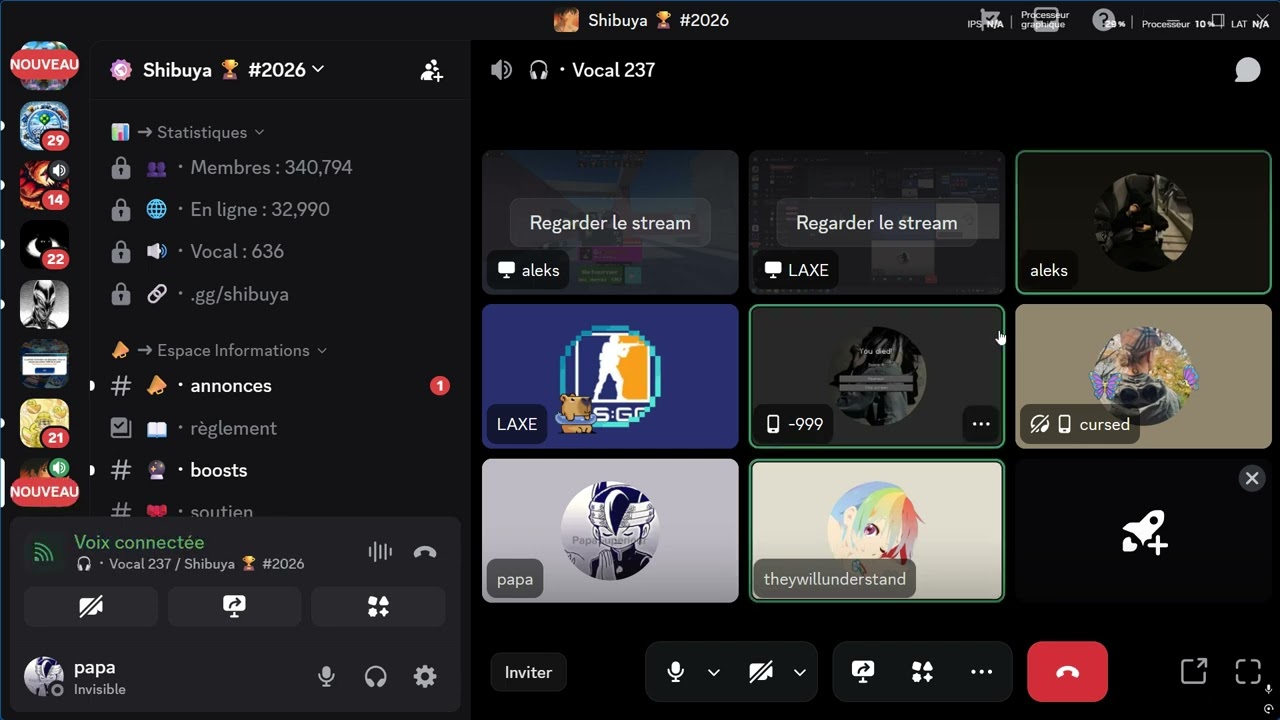Image resolution: width=1280 pixels, height=720 pixels.
Task: Open noise suppression waveform icon in voice panel
Action: tap(380, 552)
